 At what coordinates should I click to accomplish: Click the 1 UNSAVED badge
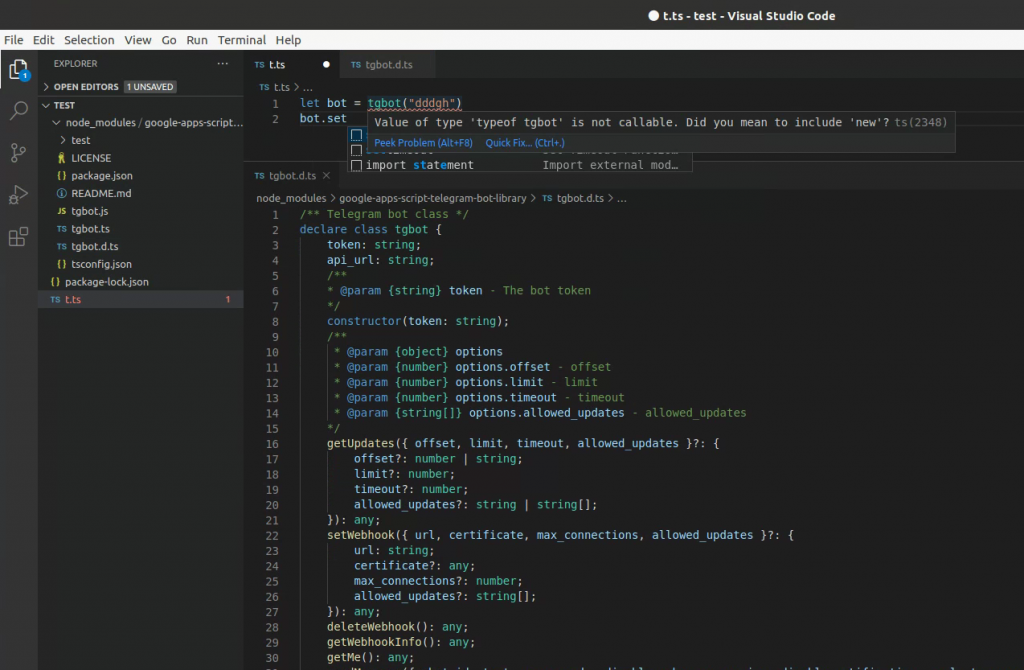point(150,86)
